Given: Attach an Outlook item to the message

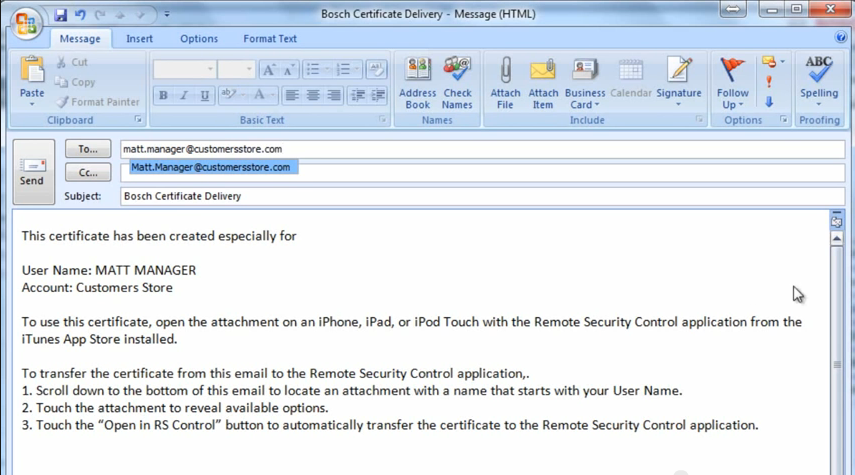Looking at the screenshot, I should coord(543,82).
